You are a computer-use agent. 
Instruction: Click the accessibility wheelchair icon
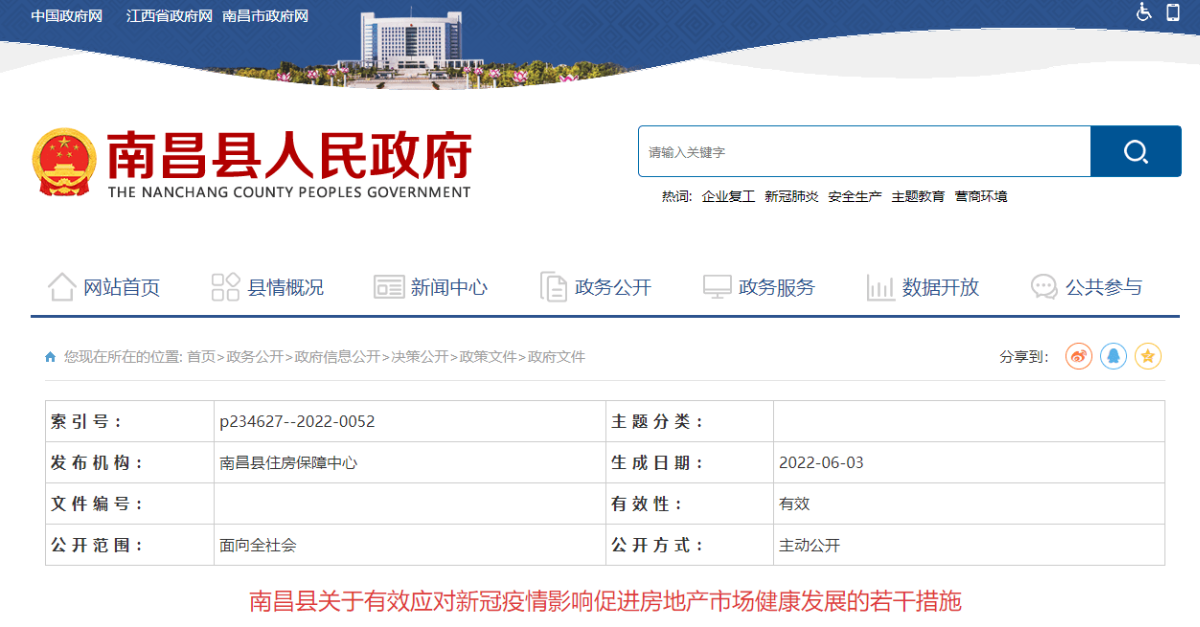[x=1144, y=12]
